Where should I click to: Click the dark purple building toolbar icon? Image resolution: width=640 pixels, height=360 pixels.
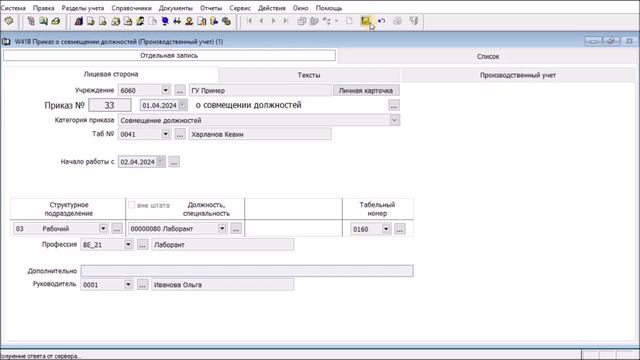coord(78,21)
